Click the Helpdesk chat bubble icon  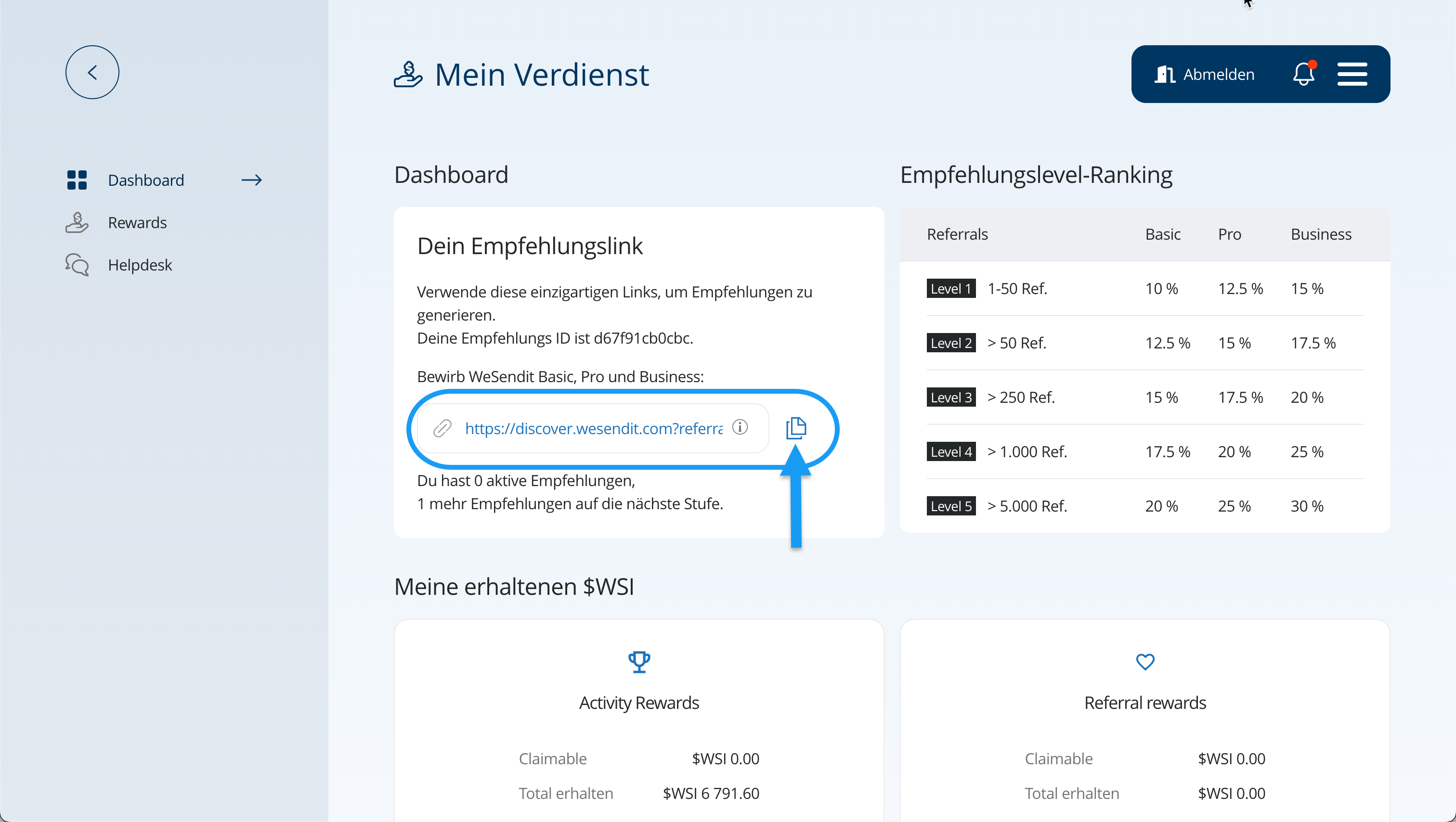point(77,264)
